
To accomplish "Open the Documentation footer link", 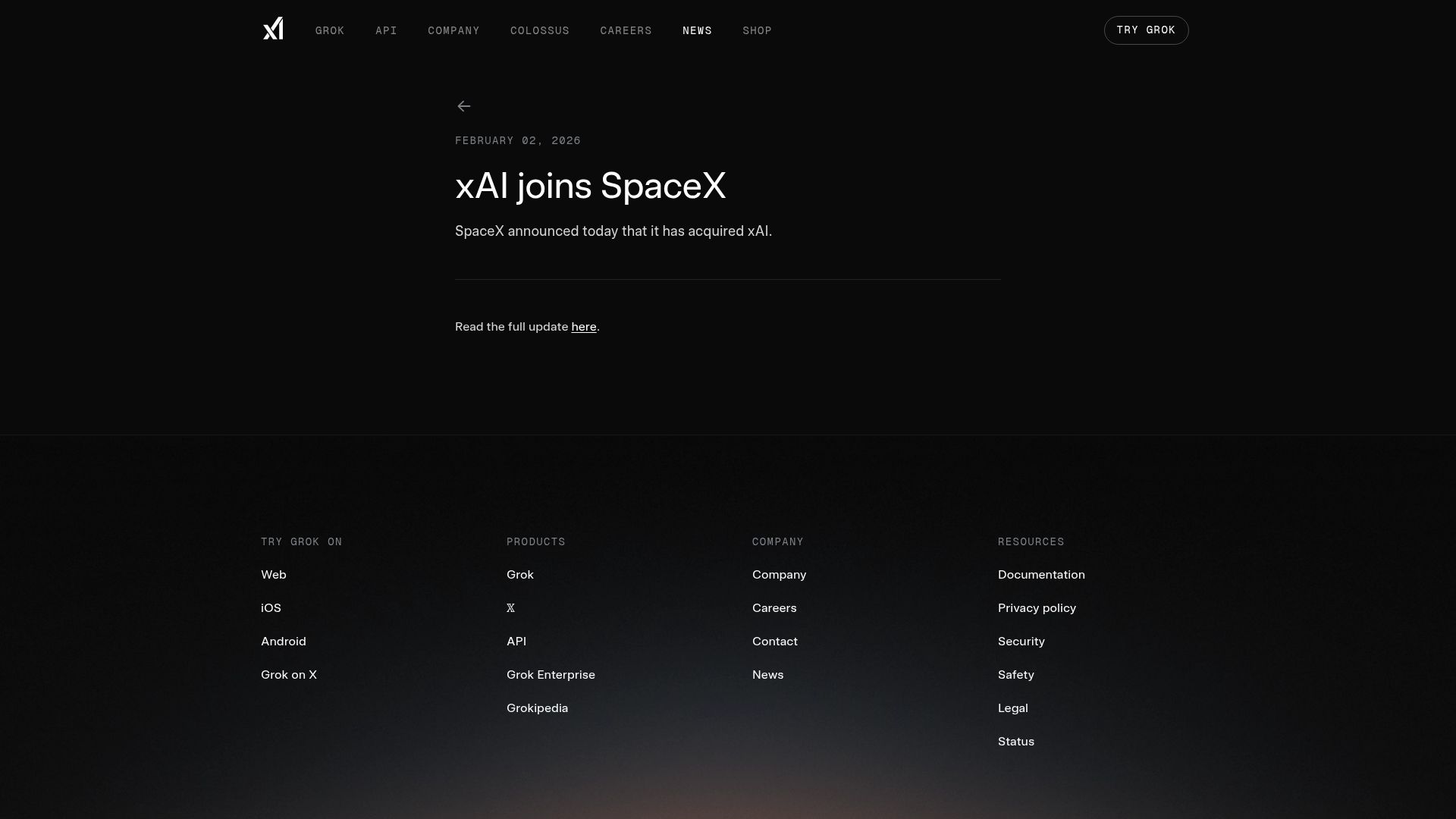I will coord(1041,575).
